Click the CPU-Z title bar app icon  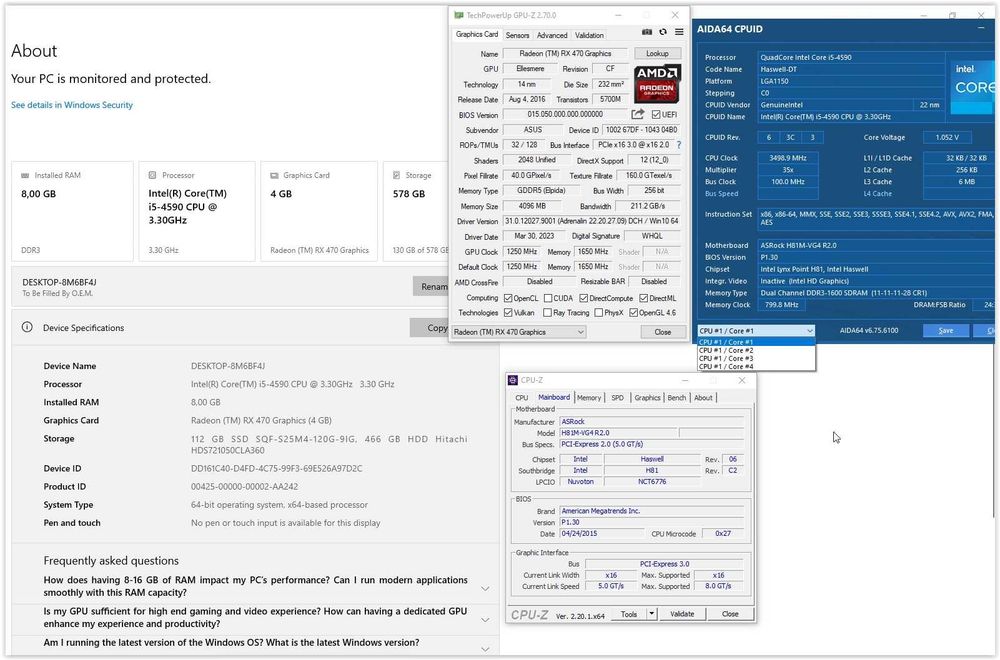pyautogui.click(x=513, y=380)
